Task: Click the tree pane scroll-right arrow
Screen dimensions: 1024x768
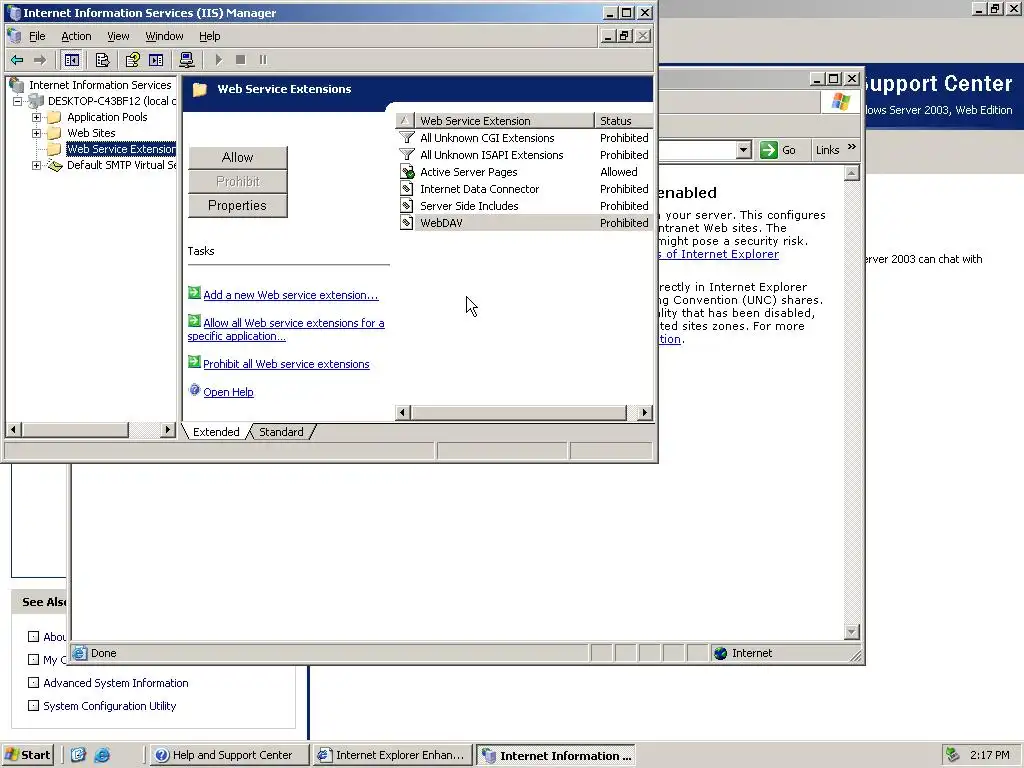Action: [x=168, y=430]
